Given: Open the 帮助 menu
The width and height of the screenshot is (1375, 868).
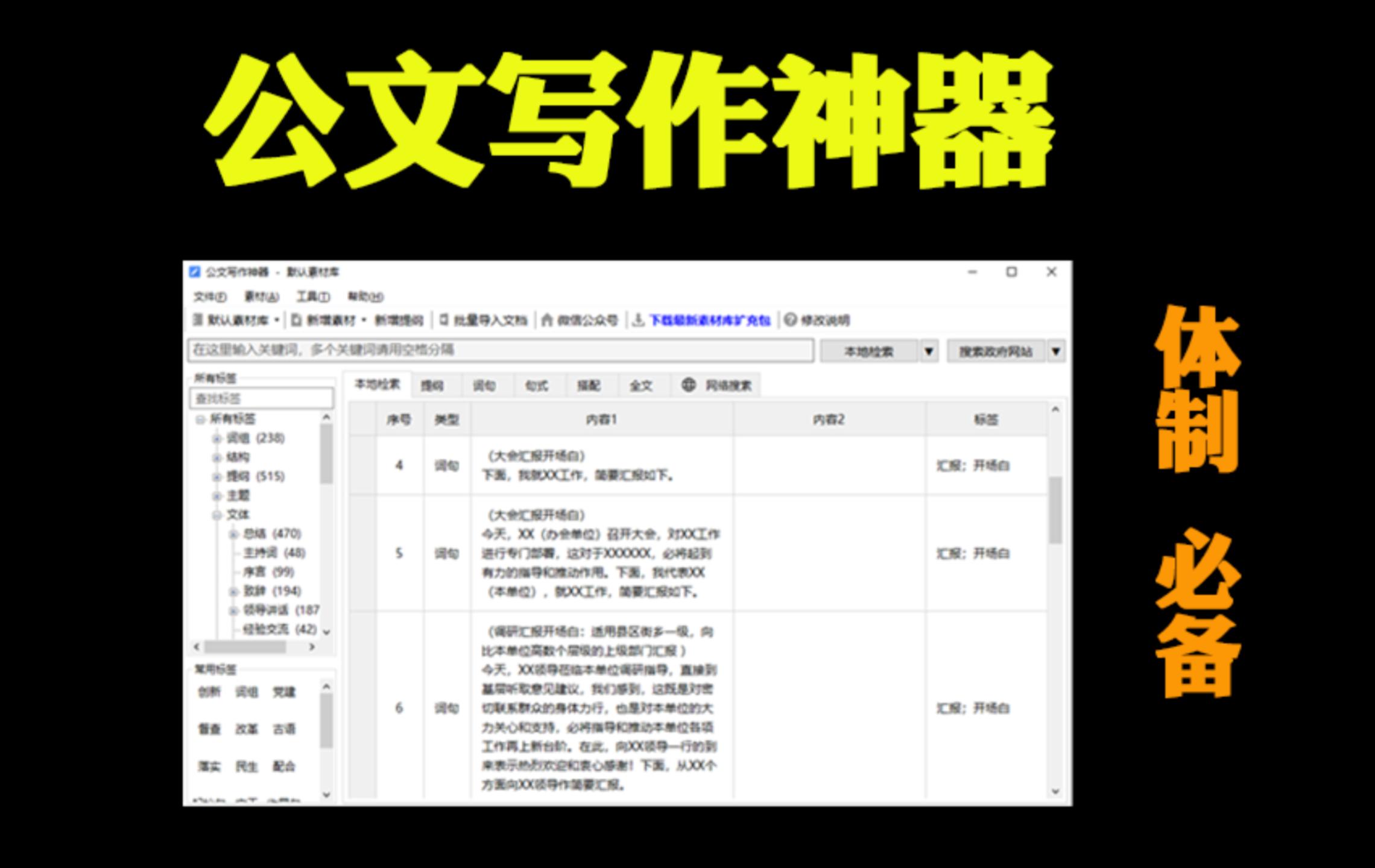Looking at the screenshot, I should 365,297.
